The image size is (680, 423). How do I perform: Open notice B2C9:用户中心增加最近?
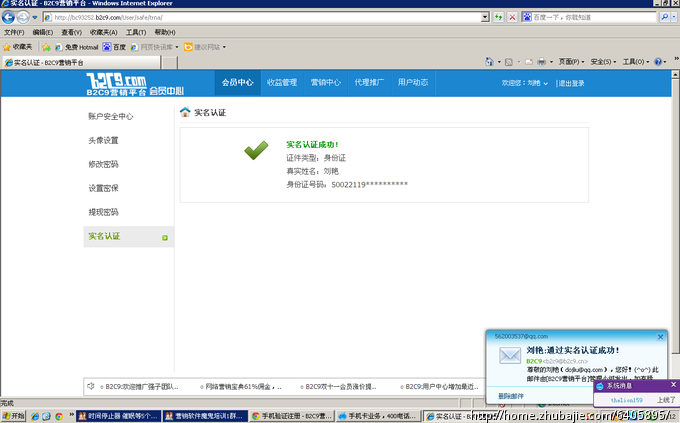(439, 387)
